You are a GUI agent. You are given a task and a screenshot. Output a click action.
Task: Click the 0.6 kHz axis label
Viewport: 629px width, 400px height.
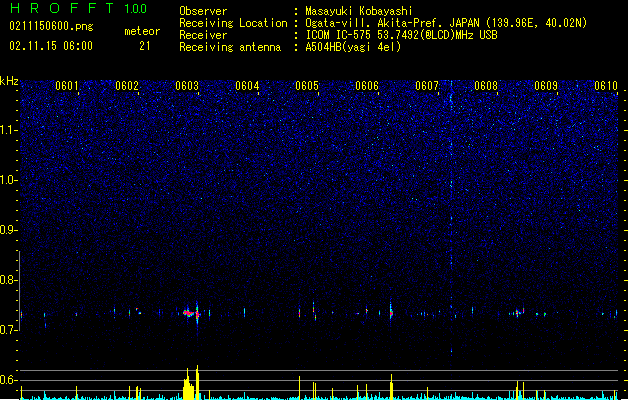[x=9, y=380]
